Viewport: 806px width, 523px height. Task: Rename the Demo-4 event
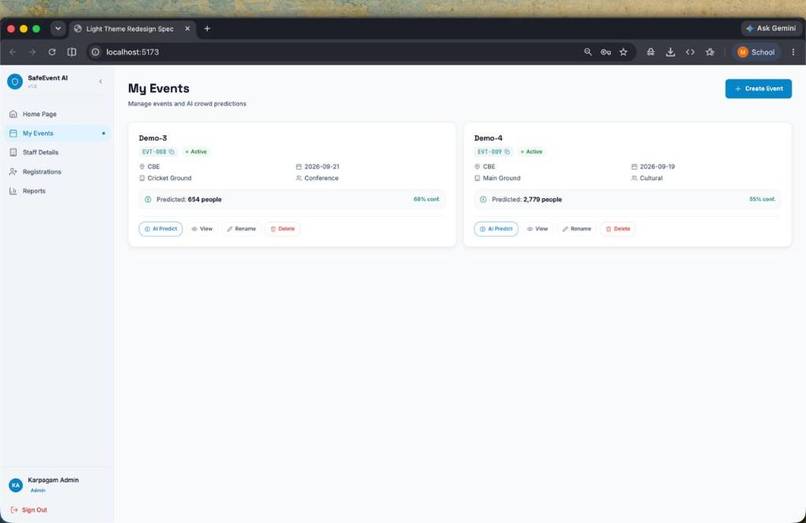[577, 229]
